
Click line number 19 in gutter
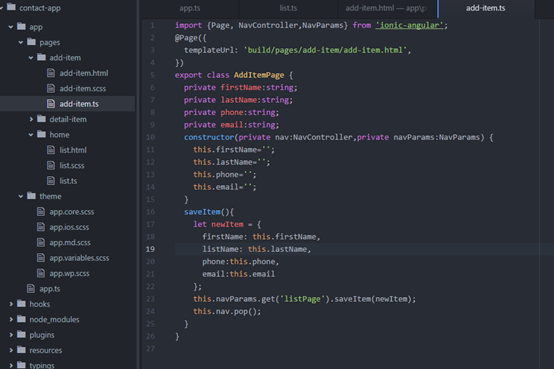click(x=150, y=249)
